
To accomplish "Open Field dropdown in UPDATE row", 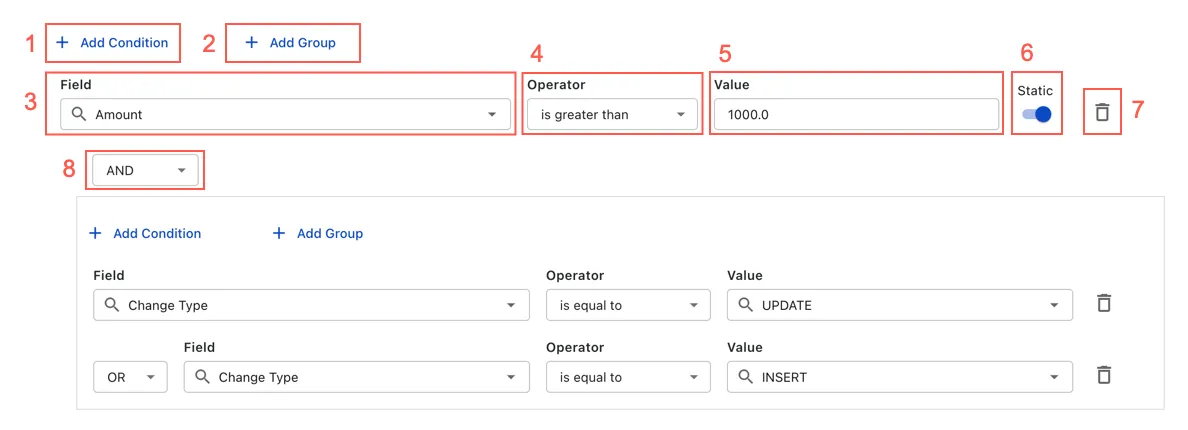I will 311,305.
